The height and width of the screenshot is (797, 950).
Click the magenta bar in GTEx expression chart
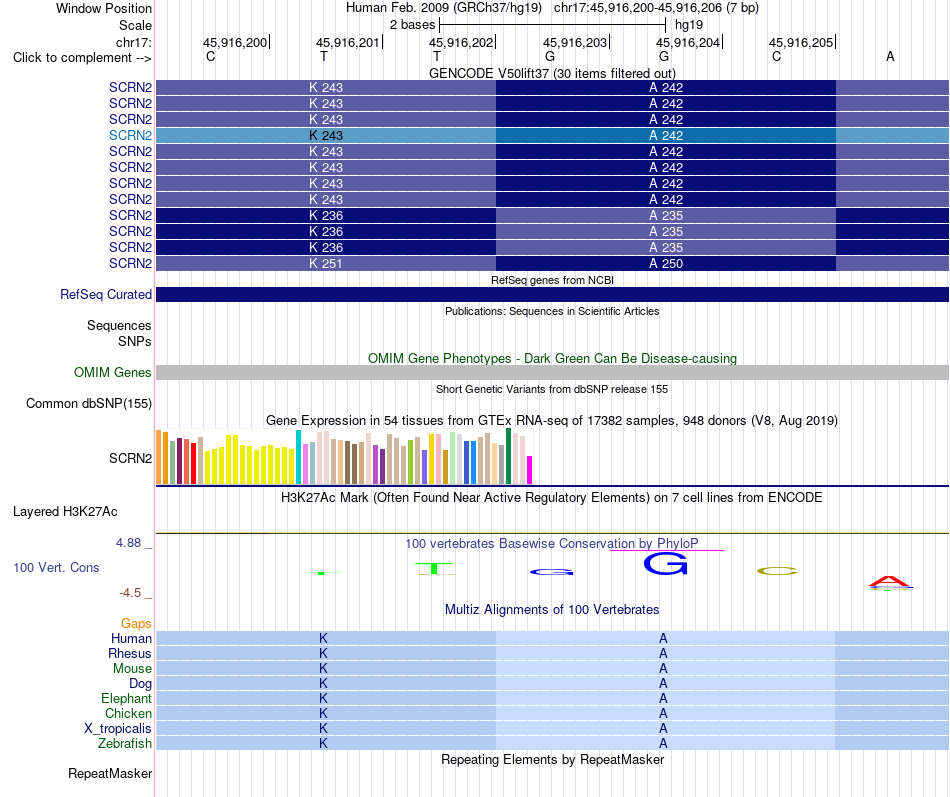click(x=530, y=470)
